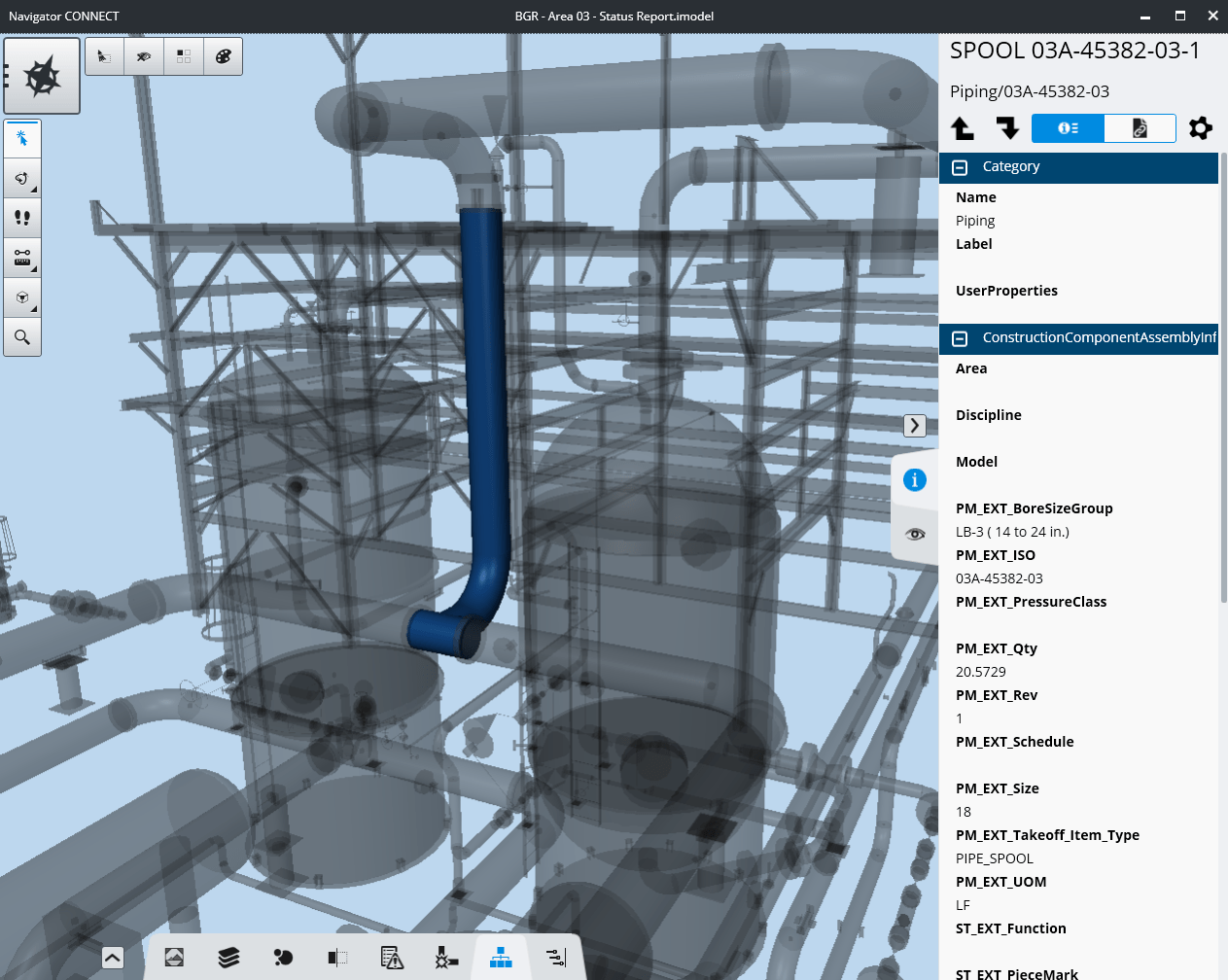The width and height of the screenshot is (1228, 980).
Task: Click the symbology palette icon in top toolbar
Action: click(x=223, y=55)
